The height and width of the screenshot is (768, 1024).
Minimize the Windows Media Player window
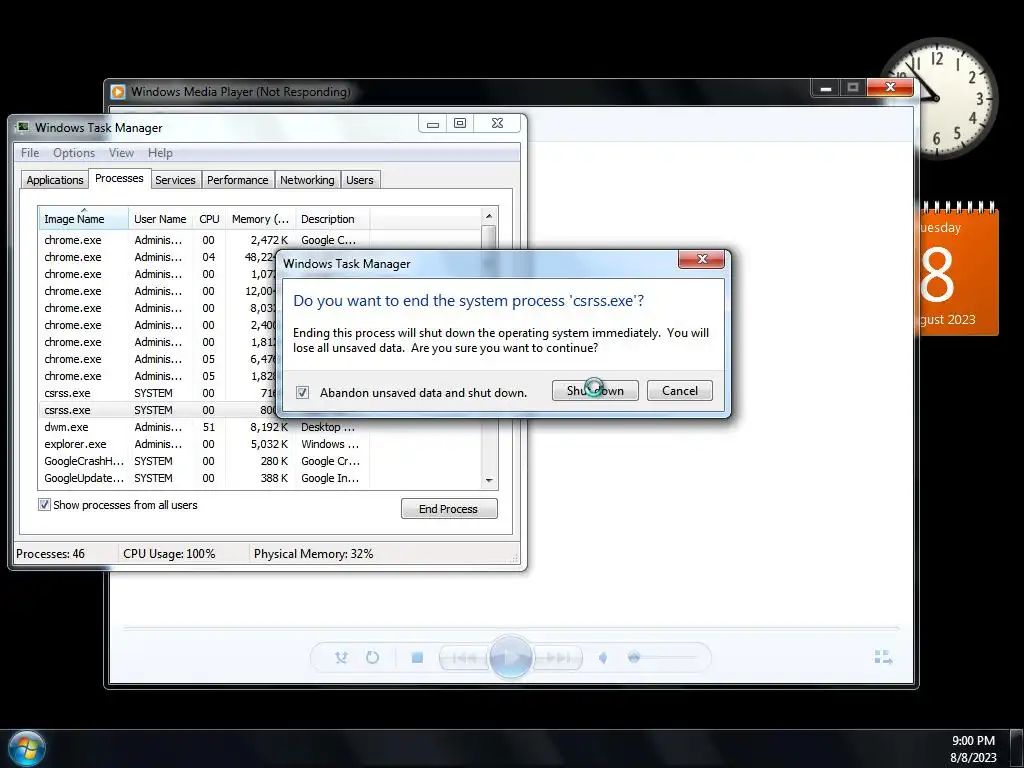[x=825, y=88]
